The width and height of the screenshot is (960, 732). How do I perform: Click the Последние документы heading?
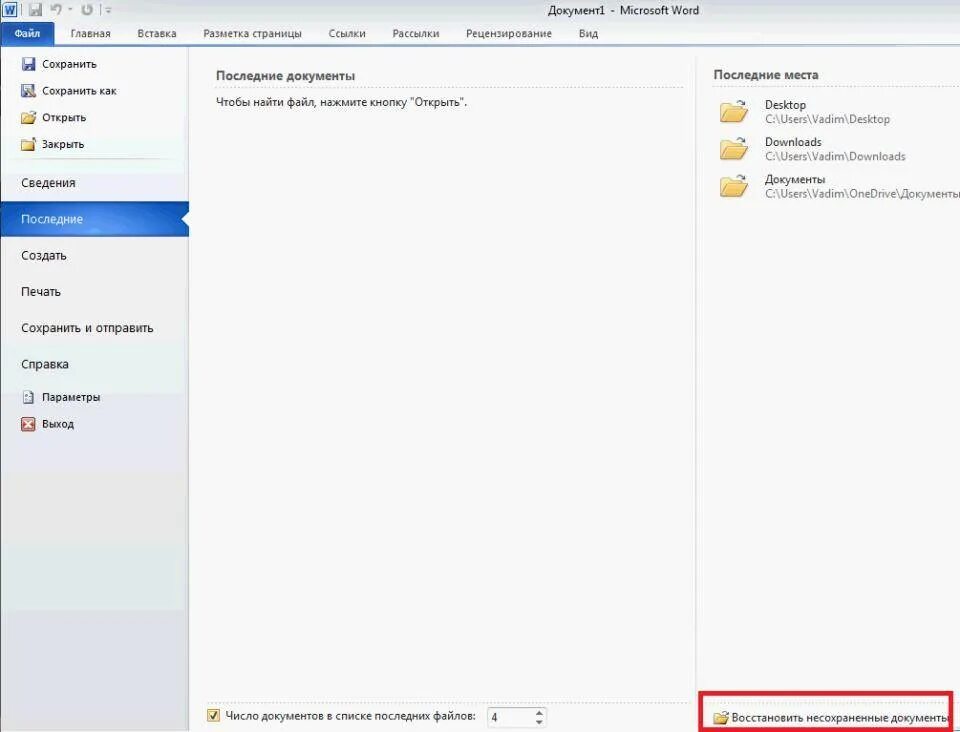tap(285, 76)
